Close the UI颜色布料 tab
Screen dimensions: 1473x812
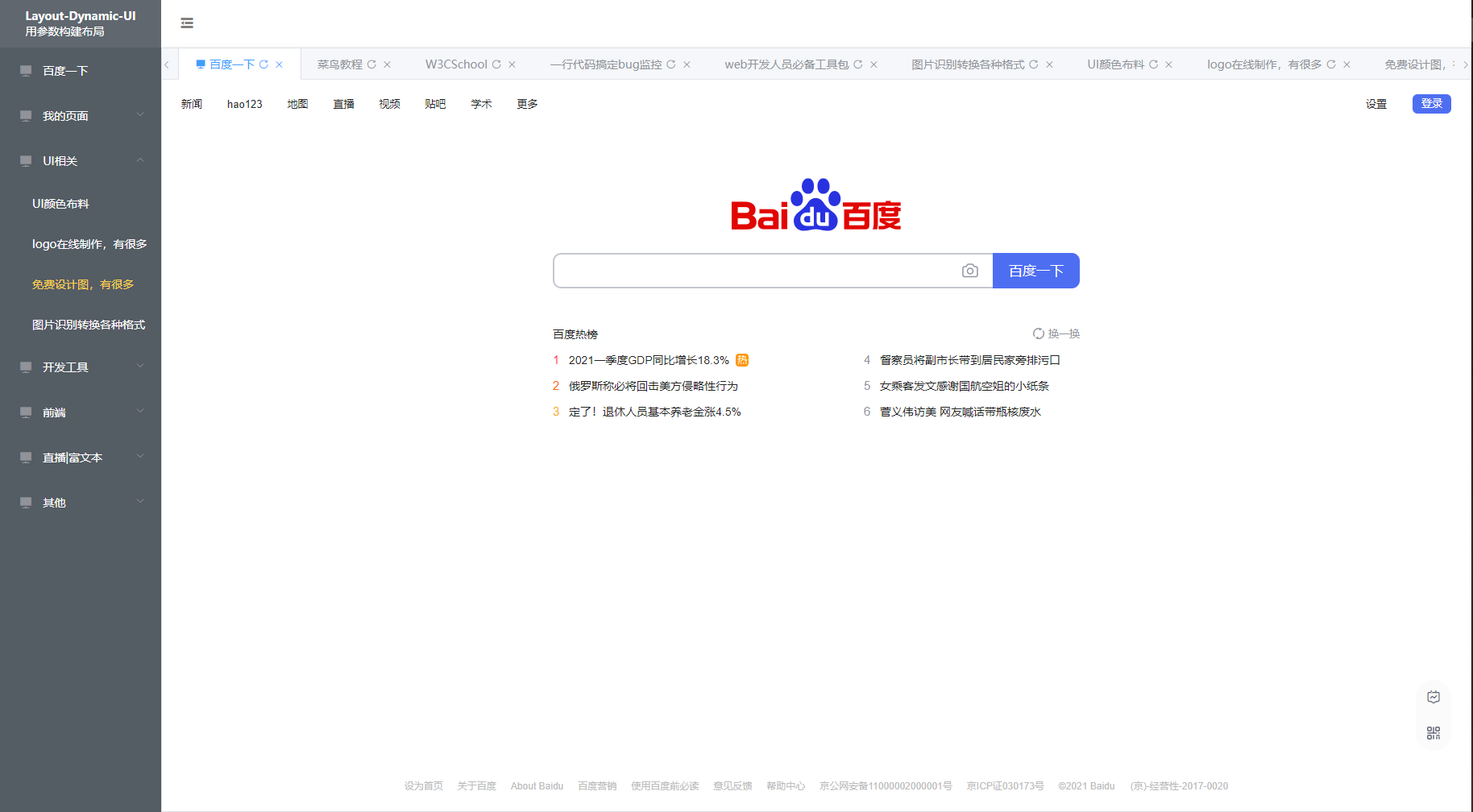tap(1168, 64)
